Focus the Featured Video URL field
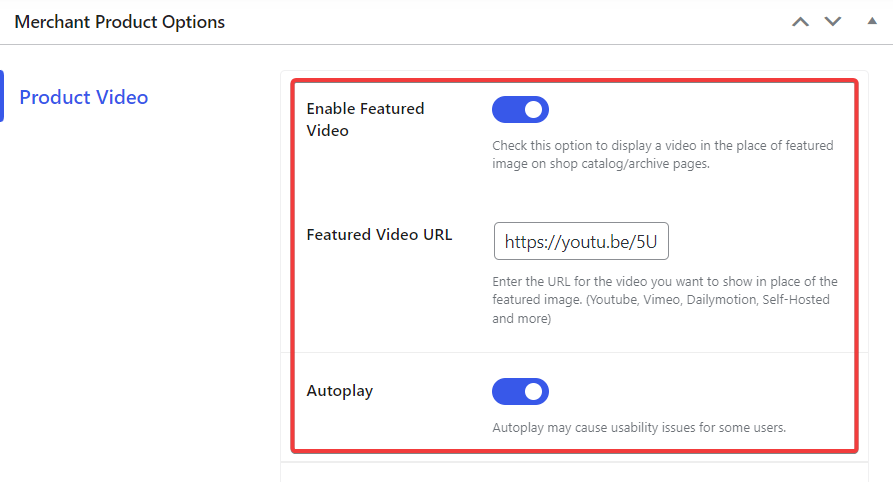The height and width of the screenshot is (482, 893). pos(581,241)
